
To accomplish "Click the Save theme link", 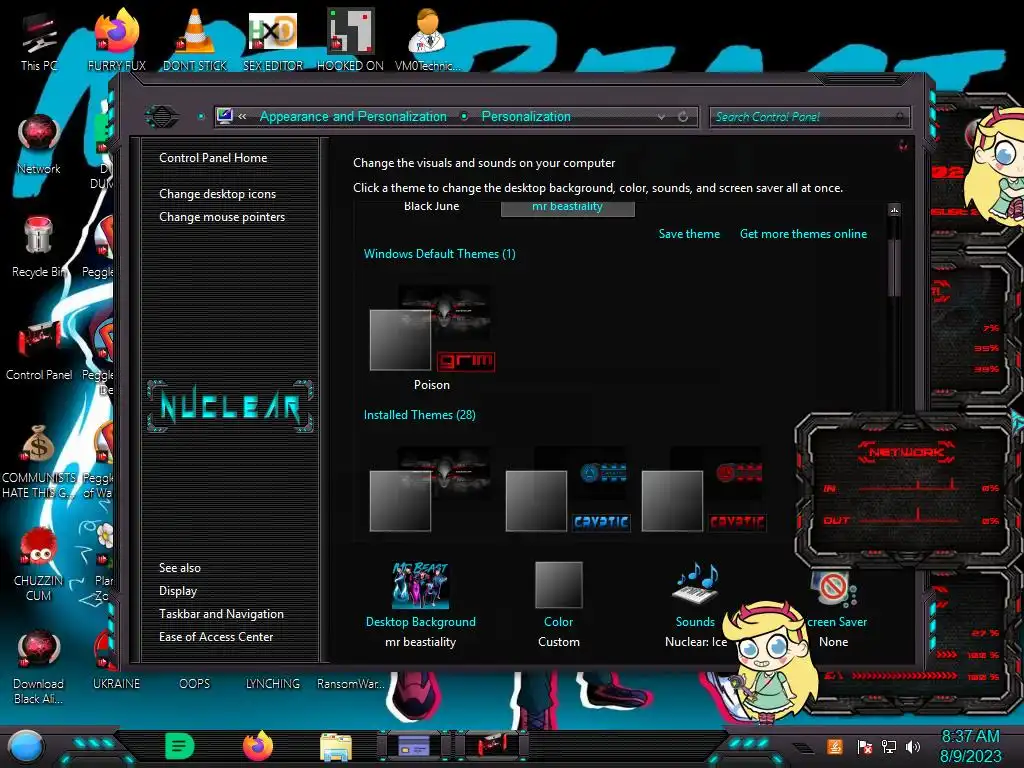I will coord(689,234).
